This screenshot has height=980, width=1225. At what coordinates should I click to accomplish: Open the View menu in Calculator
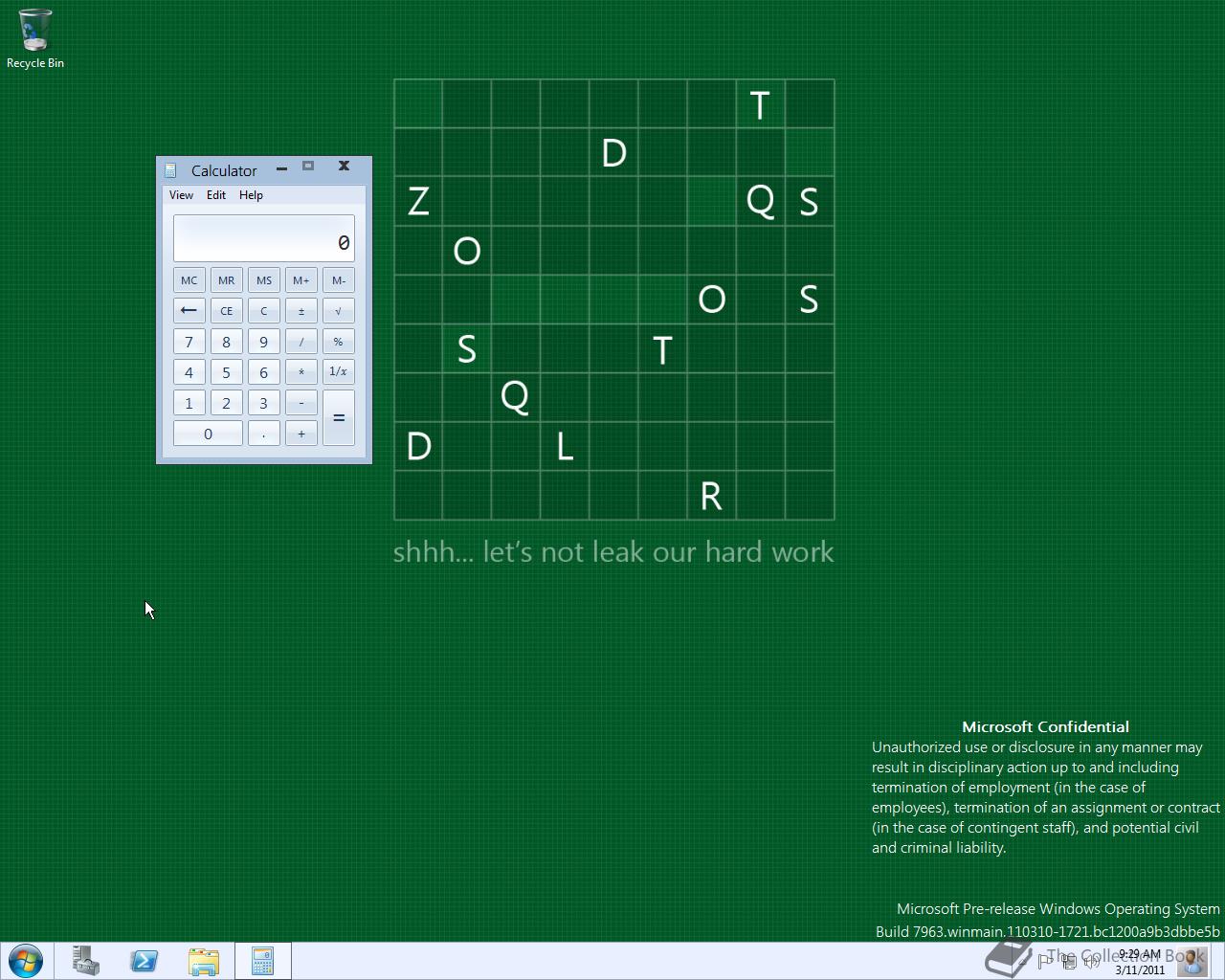point(181,195)
